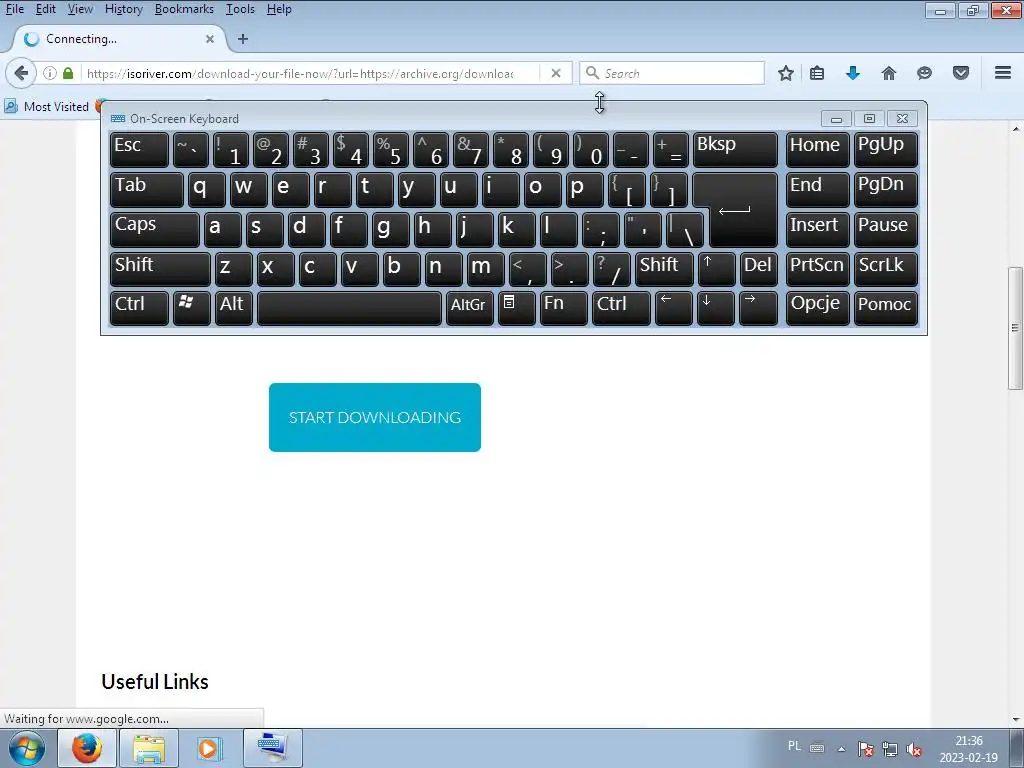This screenshot has height=768, width=1024.
Task: Bookmark this page with the star icon
Action: coord(786,73)
